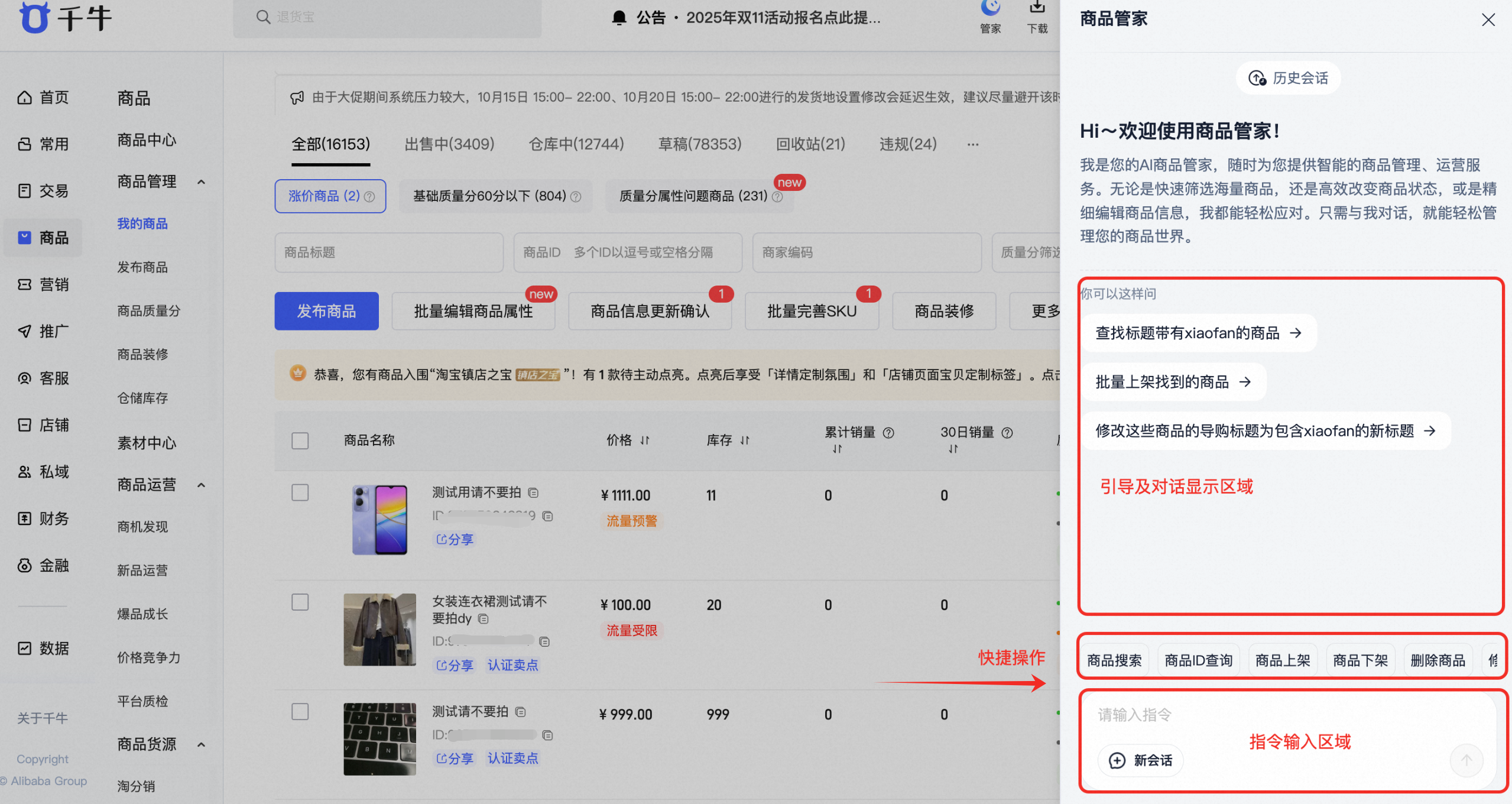
Task: Copy title icon beside 测试用请不要拍
Action: pyautogui.click(x=533, y=492)
